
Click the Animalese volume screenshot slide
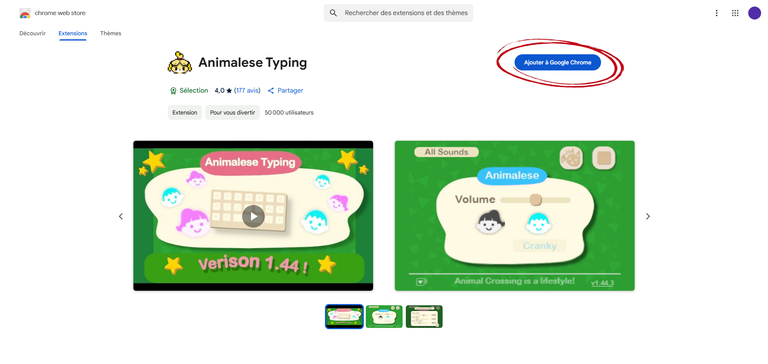pyautogui.click(x=515, y=216)
